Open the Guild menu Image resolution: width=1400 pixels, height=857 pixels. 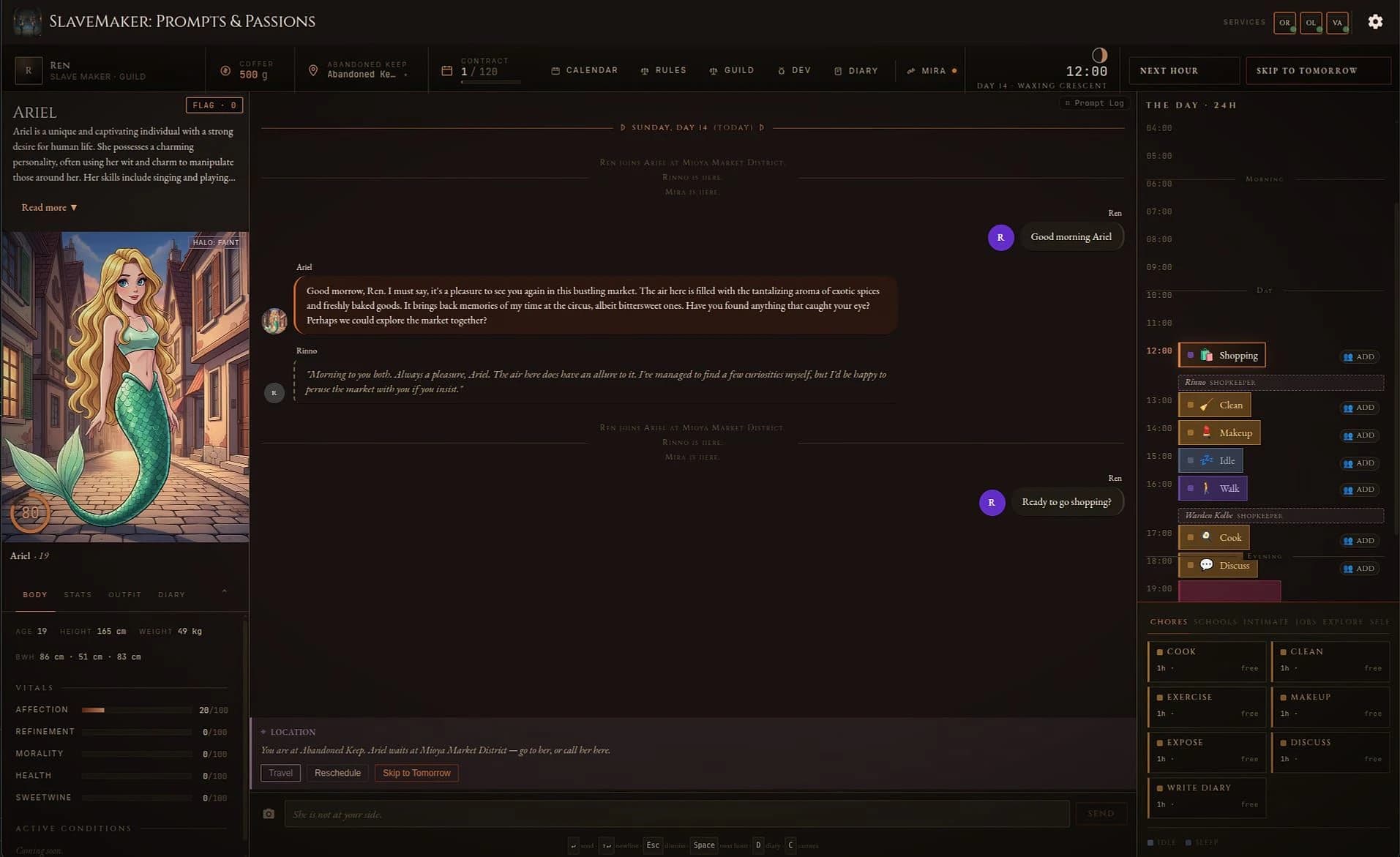pyautogui.click(x=731, y=70)
